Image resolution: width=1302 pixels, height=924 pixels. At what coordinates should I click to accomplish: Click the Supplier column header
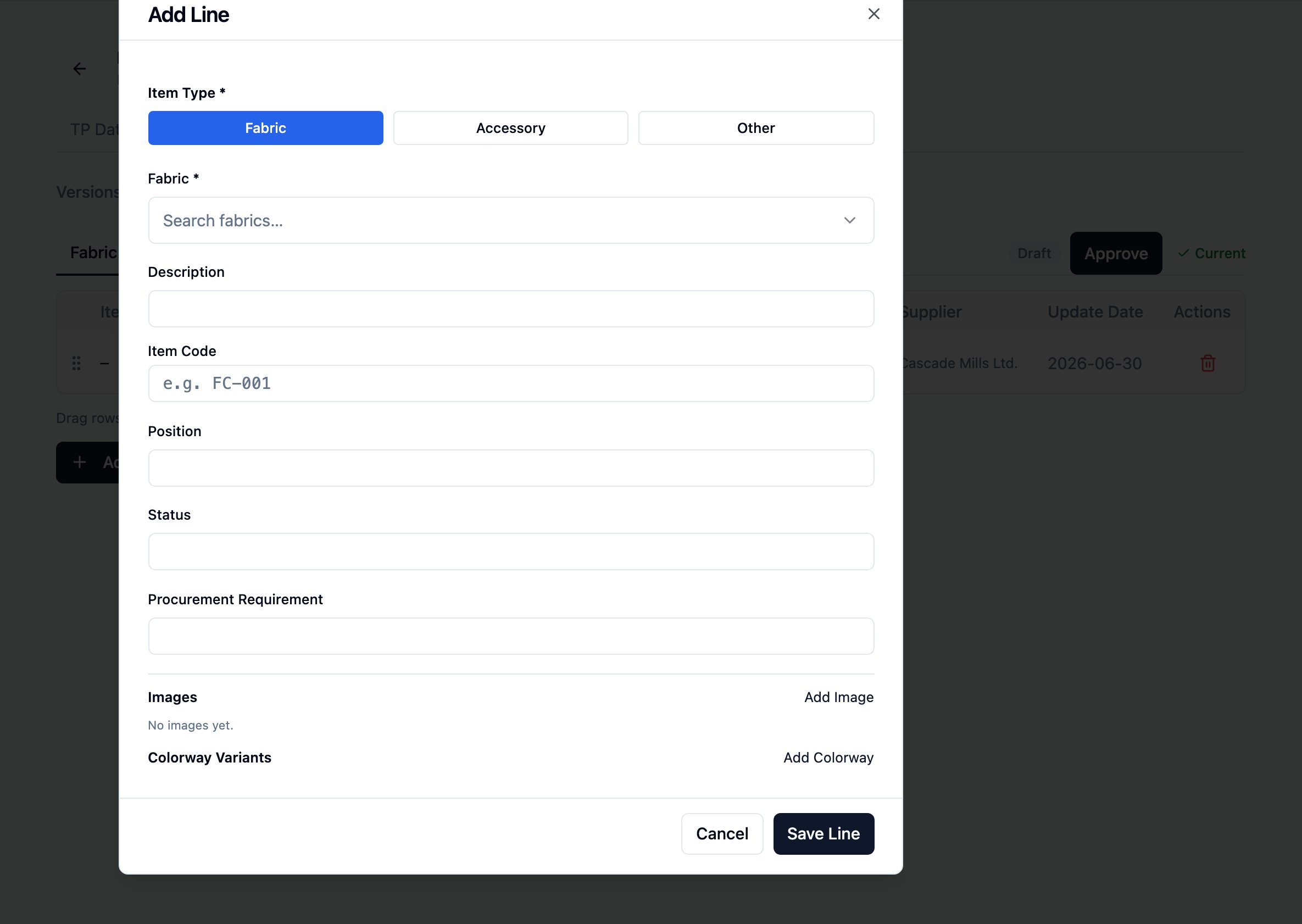coord(932,312)
